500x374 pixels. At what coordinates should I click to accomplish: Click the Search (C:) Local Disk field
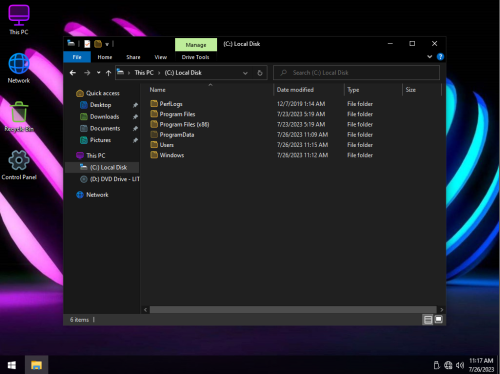(356, 73)
